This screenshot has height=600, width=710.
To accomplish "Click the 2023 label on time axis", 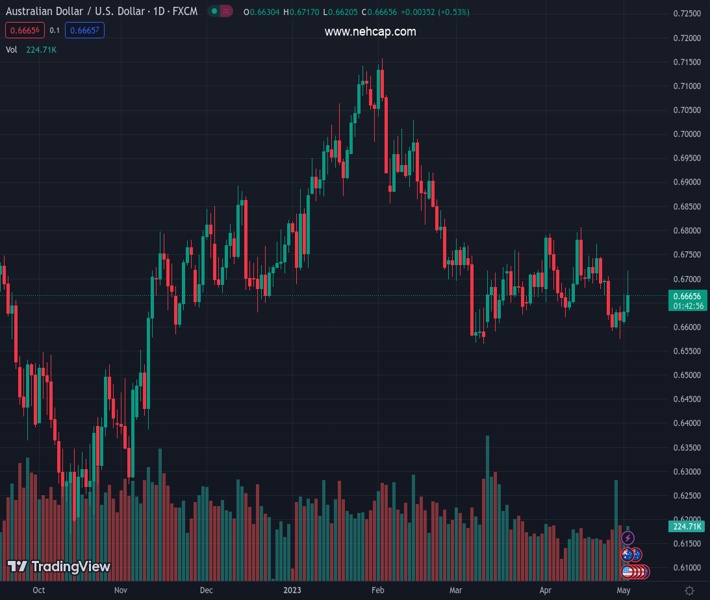I will pos(292,590).
